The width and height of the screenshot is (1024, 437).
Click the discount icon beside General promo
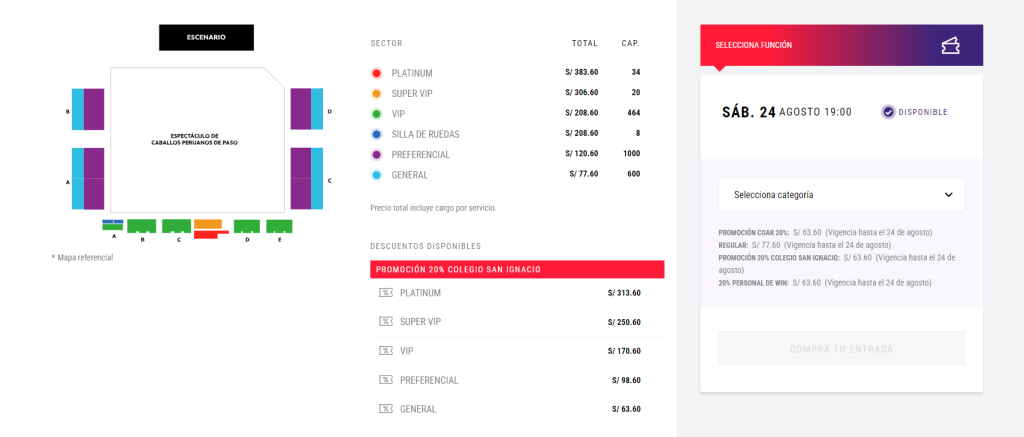click(386, 409)
